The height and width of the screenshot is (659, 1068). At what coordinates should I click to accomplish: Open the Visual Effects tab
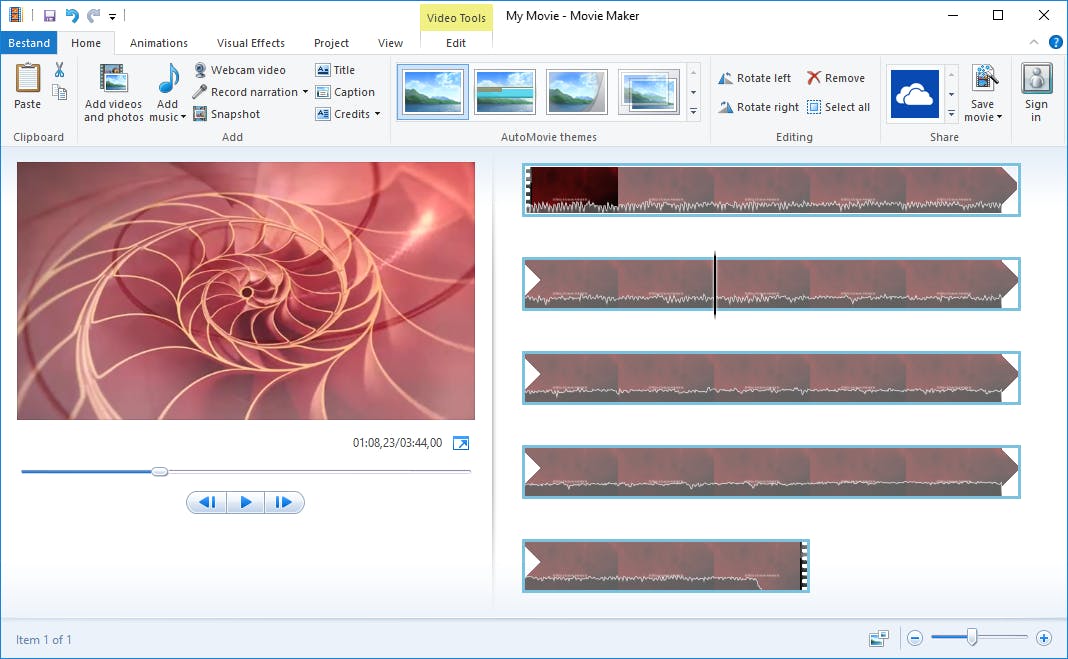tap(251, 43)
